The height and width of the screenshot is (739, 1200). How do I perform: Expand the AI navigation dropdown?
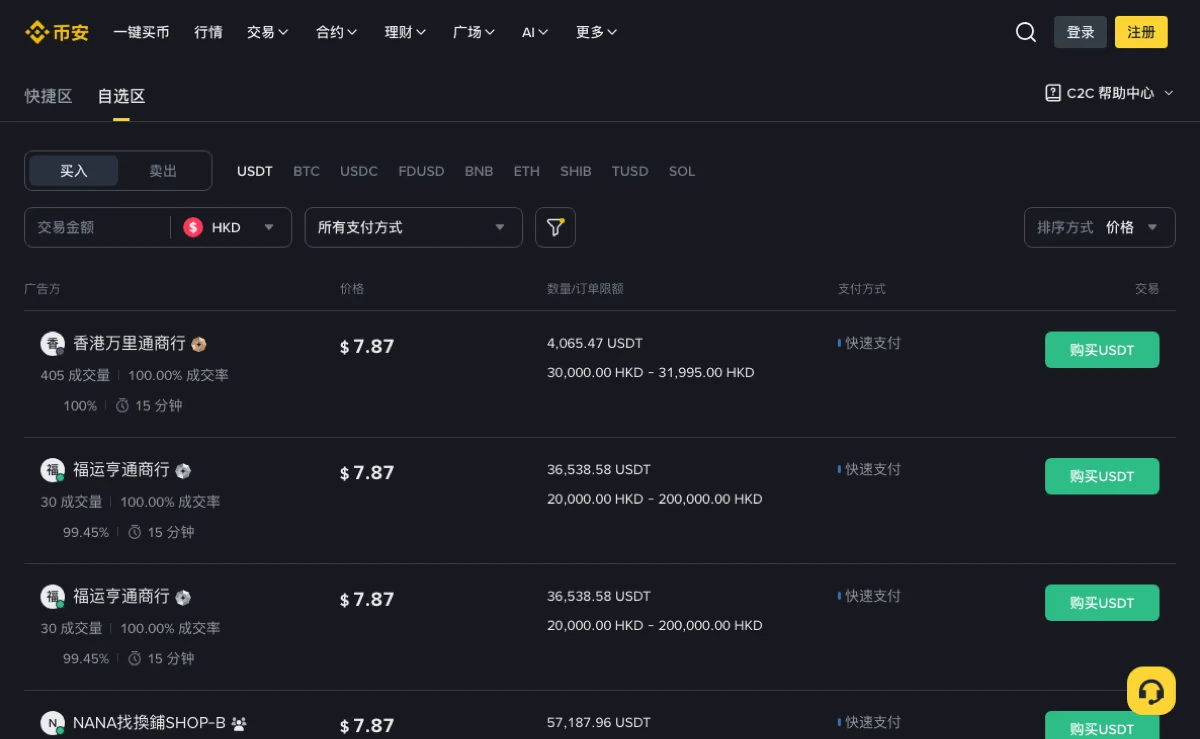tap(535, 32)
